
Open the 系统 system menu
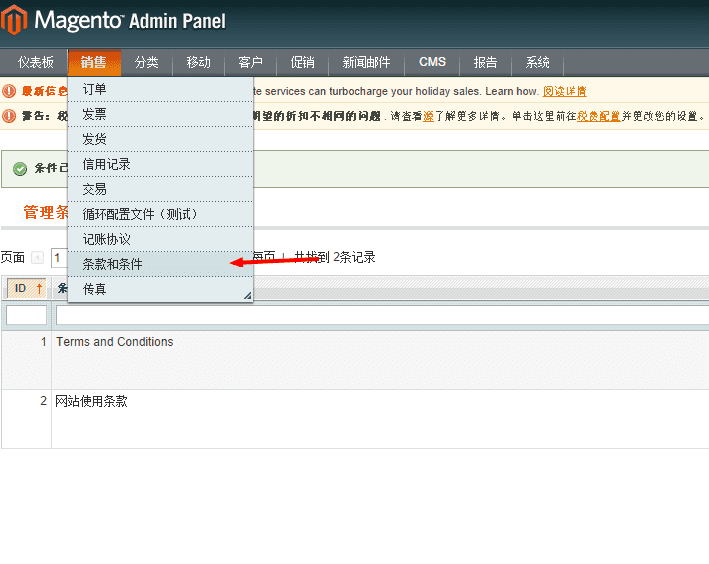point(537,62)
